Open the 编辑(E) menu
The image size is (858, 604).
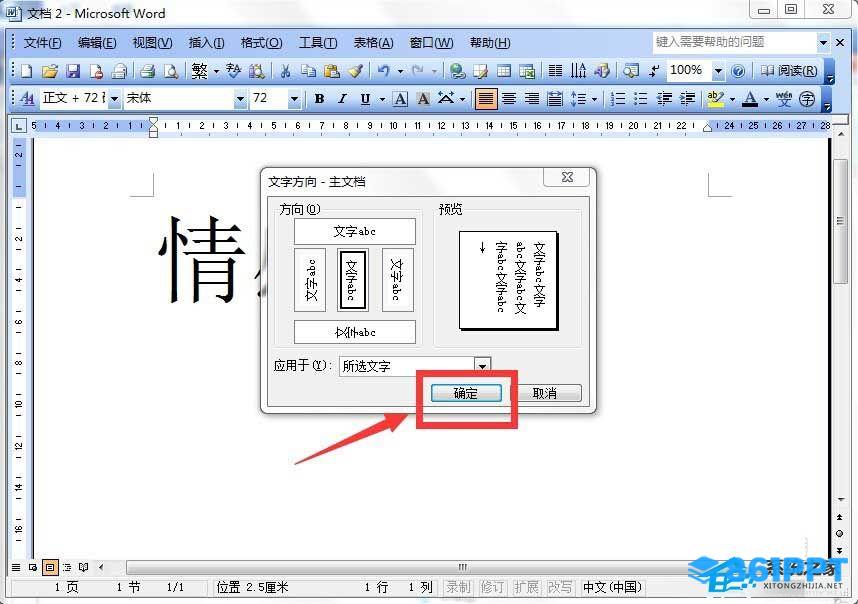coord(97,43)
